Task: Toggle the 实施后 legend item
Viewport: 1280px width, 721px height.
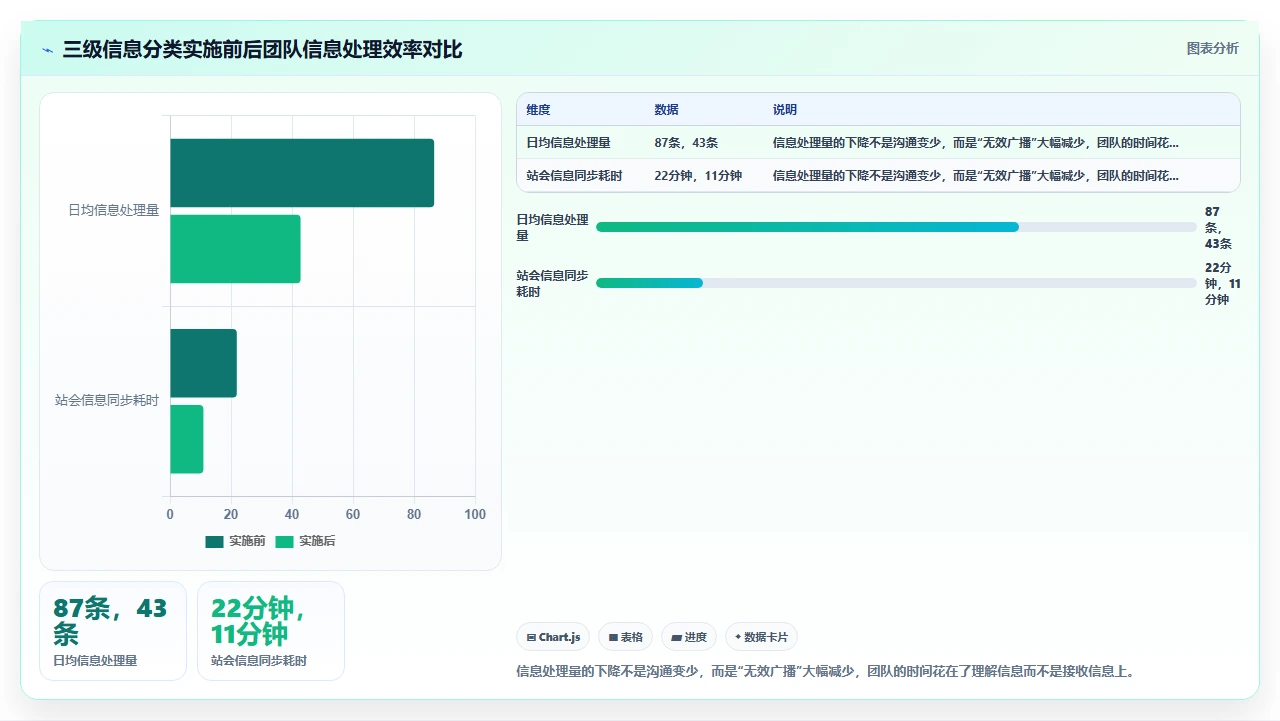Action: (x=306, y=541)
